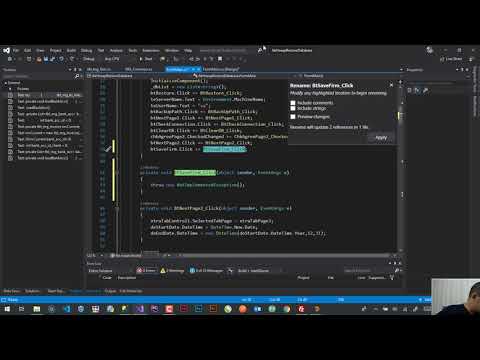The image size is (480, 360).
Task: Start debugging with the Start button
Action: click(146, 59)
